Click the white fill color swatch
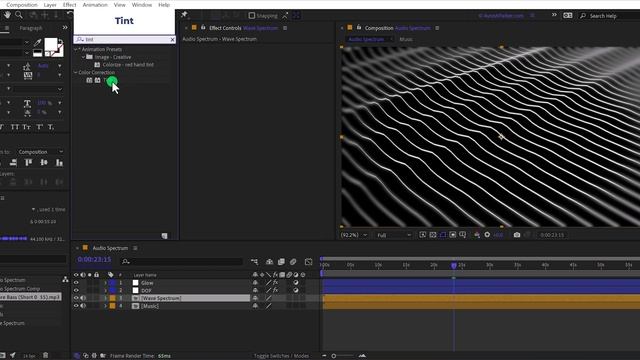This screenshot has width=640, height=360. coord(51,44)
